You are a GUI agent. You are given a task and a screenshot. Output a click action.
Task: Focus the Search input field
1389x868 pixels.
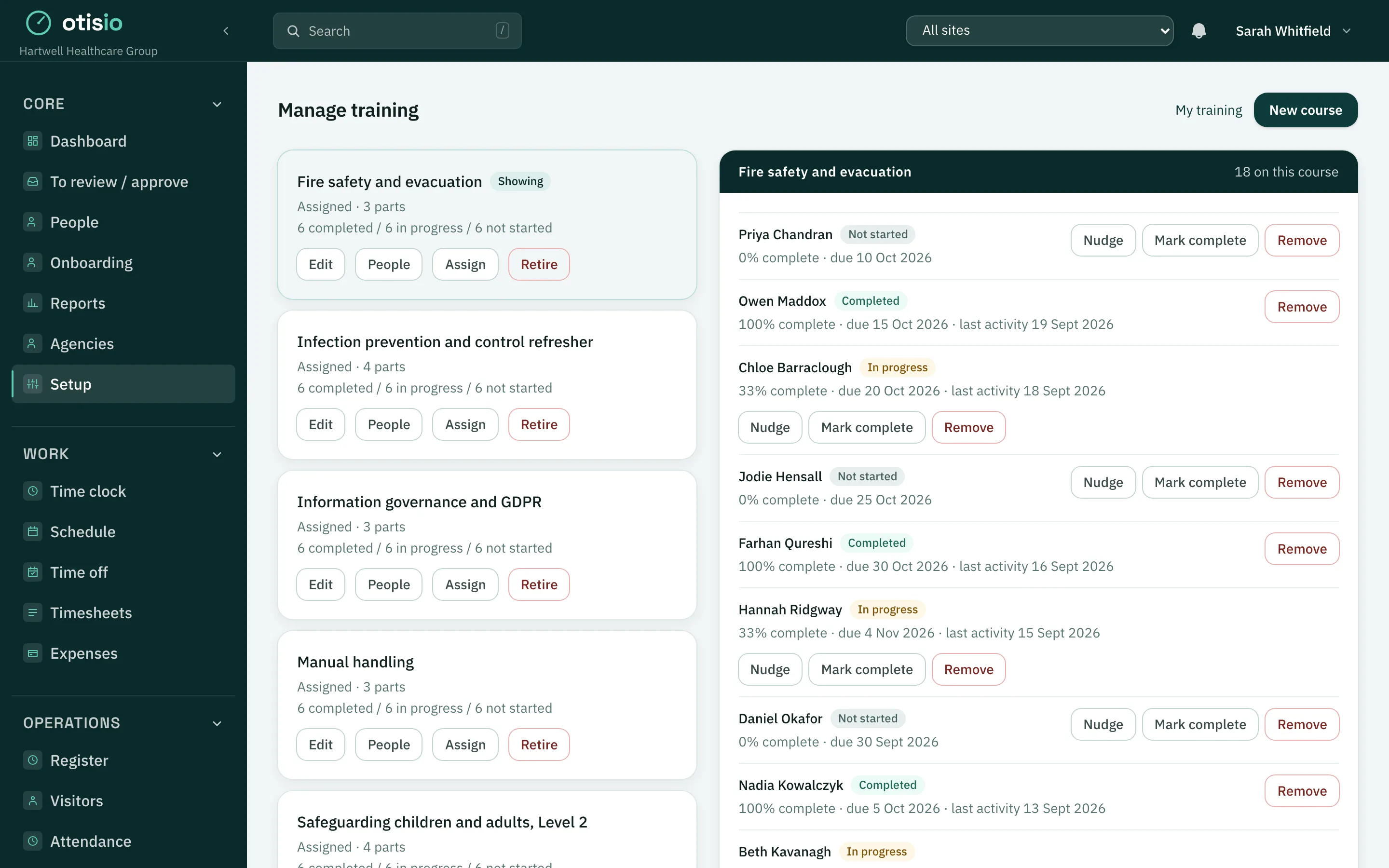coord(397,31)
